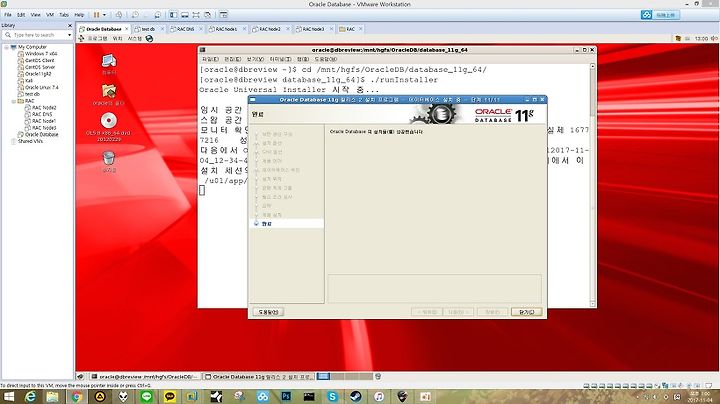Launch Internet Explorer from taskbar
The height and width of the screenshot is (404, 720).
(30, 396)
